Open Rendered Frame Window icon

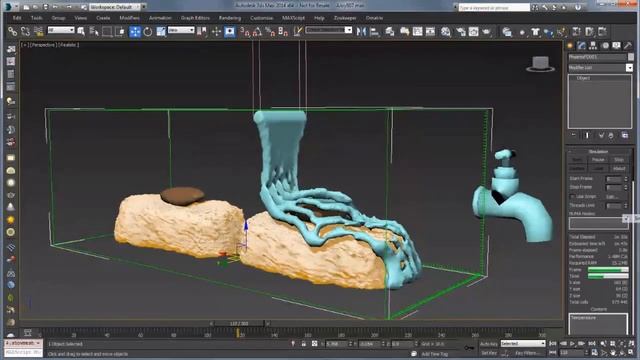[x=473, y=31]
